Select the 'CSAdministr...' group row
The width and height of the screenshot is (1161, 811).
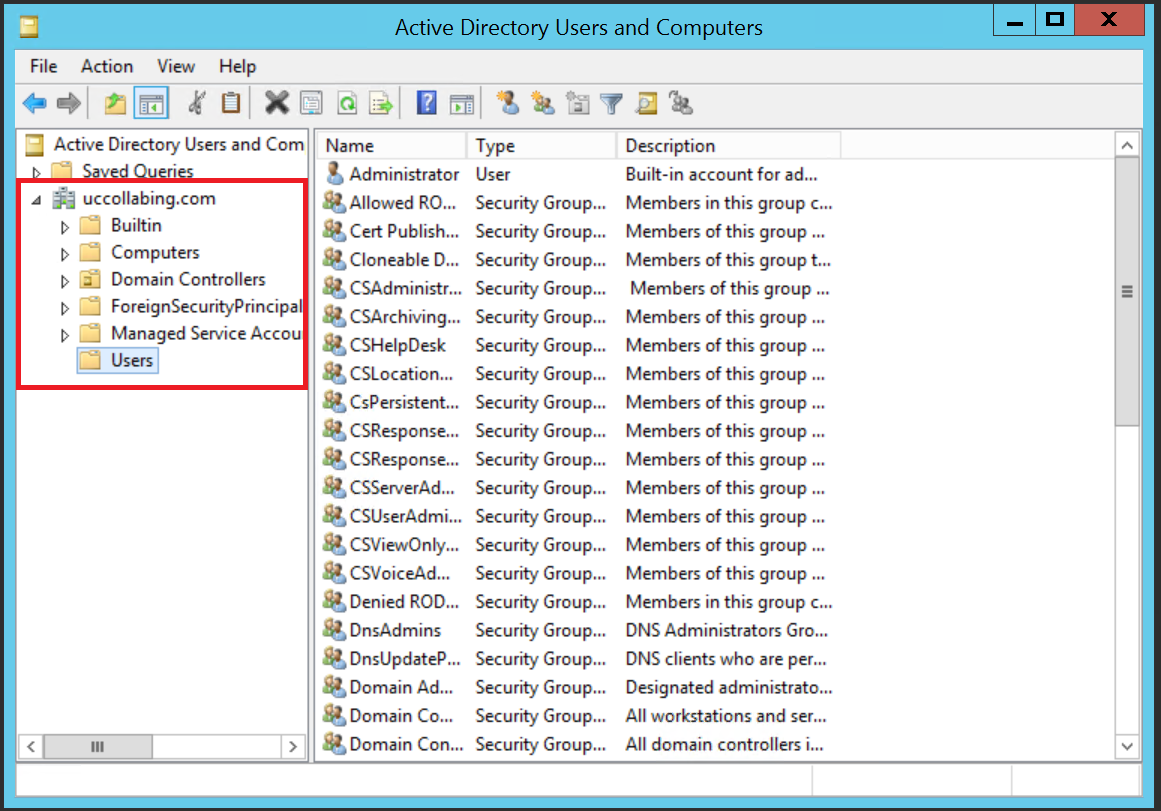[578, 288]
